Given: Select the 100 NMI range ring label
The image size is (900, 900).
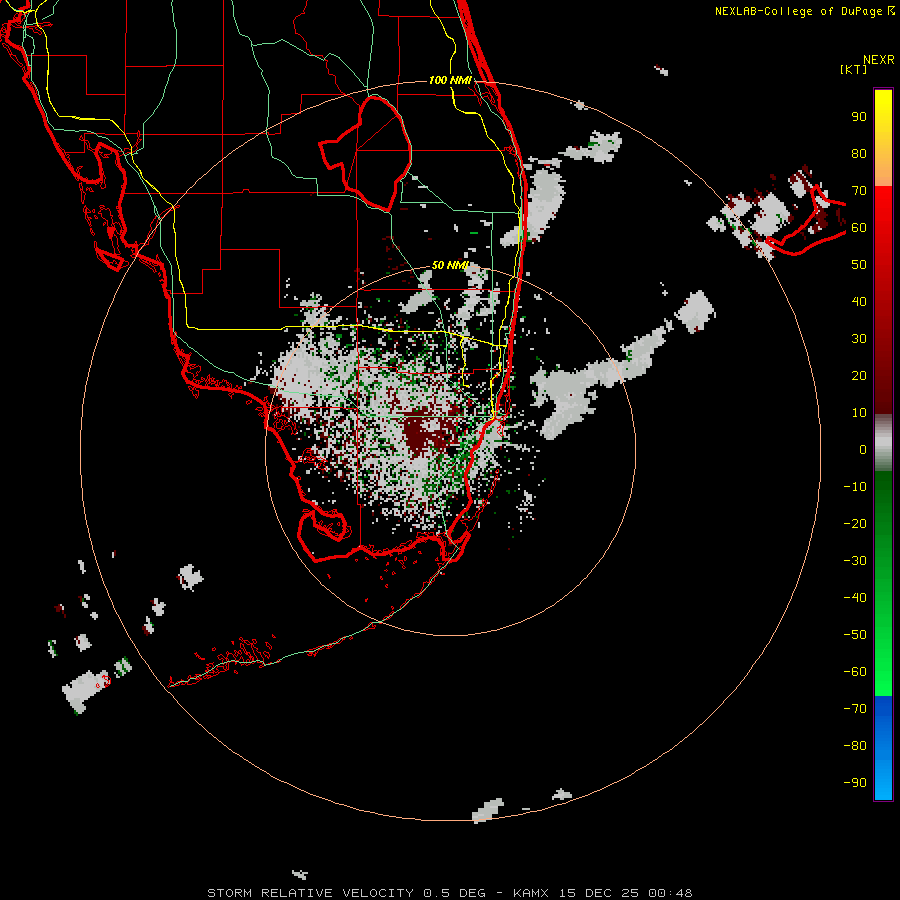Looking at the screenshot, I should [450, 80].
